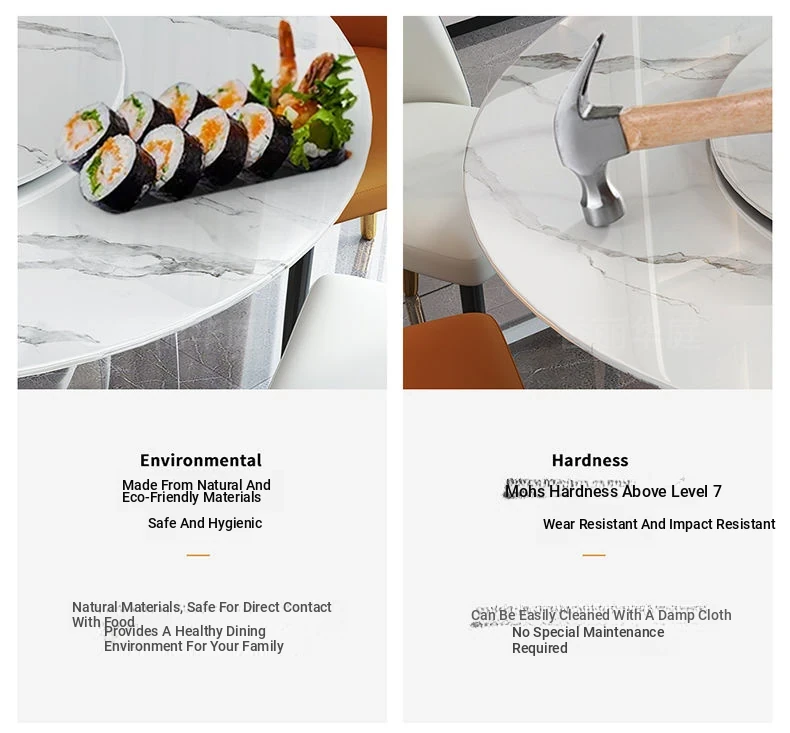Click the wooden hammer handle

pyautogui.click(x=696, y=119)
